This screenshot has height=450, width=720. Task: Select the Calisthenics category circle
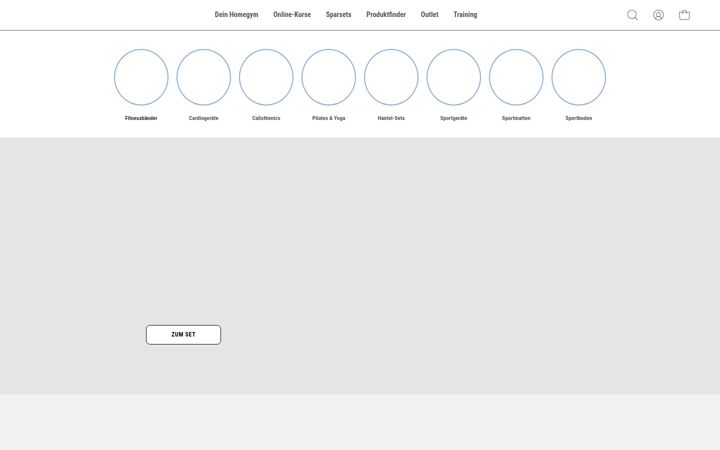266,77
